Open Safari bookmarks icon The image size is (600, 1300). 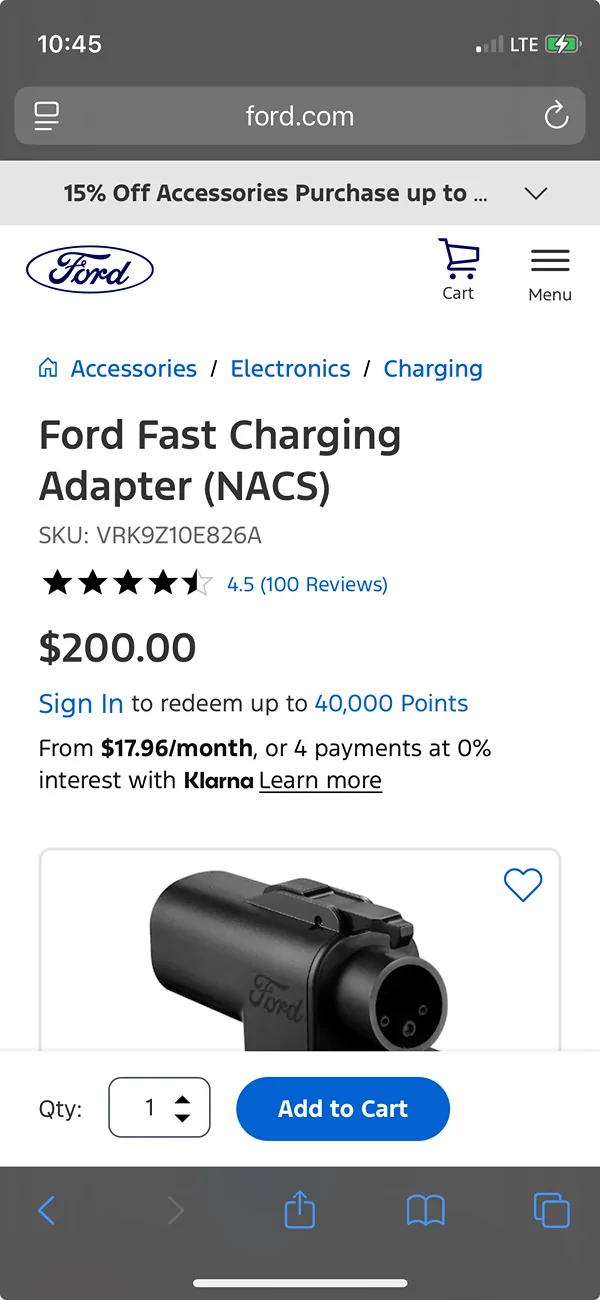[425, 1211]
